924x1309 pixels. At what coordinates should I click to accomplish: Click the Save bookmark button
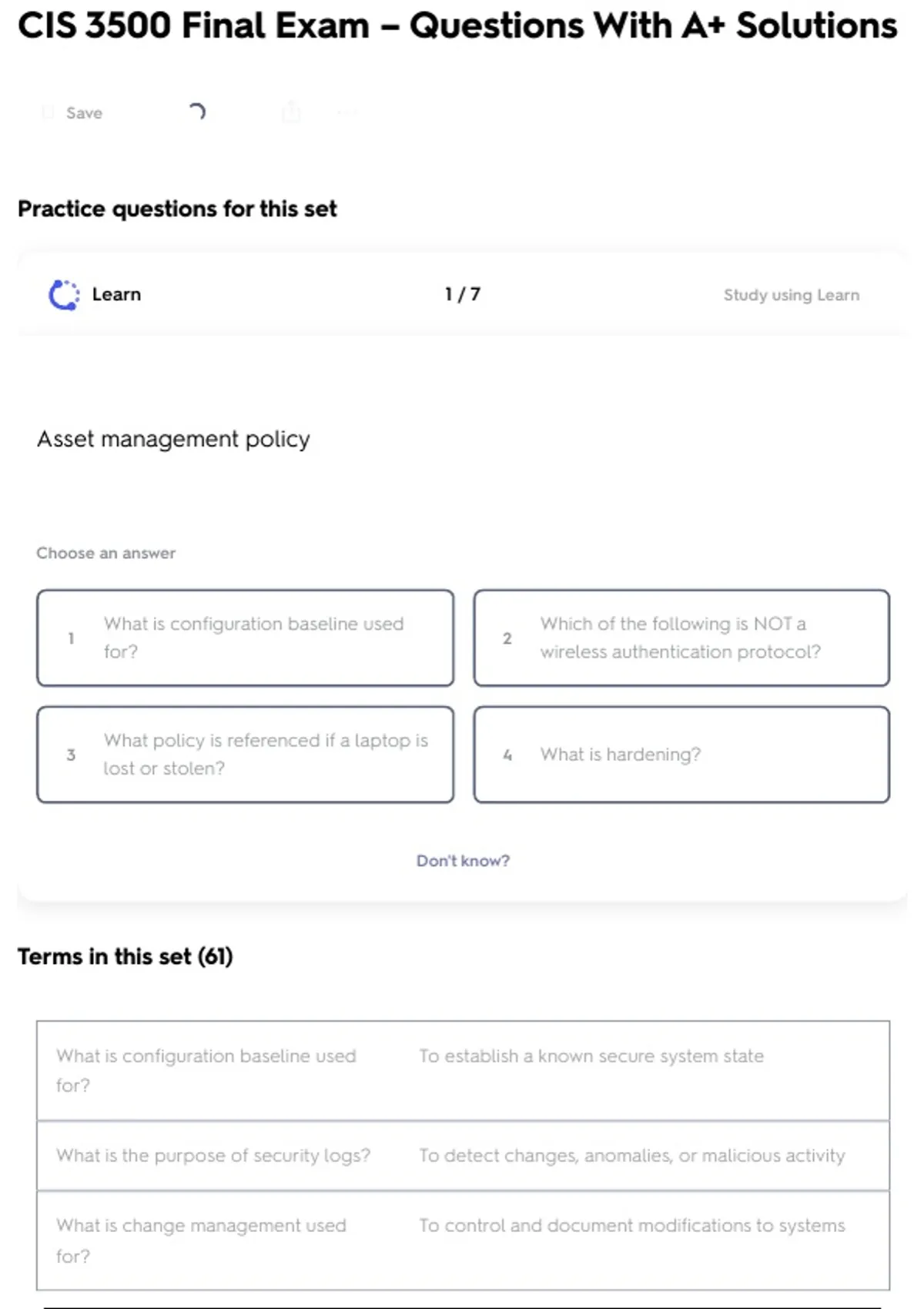coord(83,113)
